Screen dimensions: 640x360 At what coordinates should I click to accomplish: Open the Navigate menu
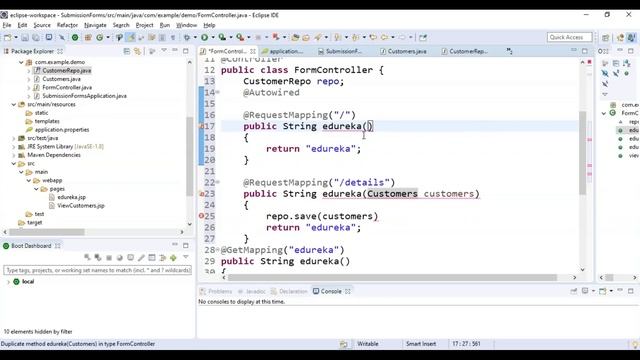click(95, 25)
